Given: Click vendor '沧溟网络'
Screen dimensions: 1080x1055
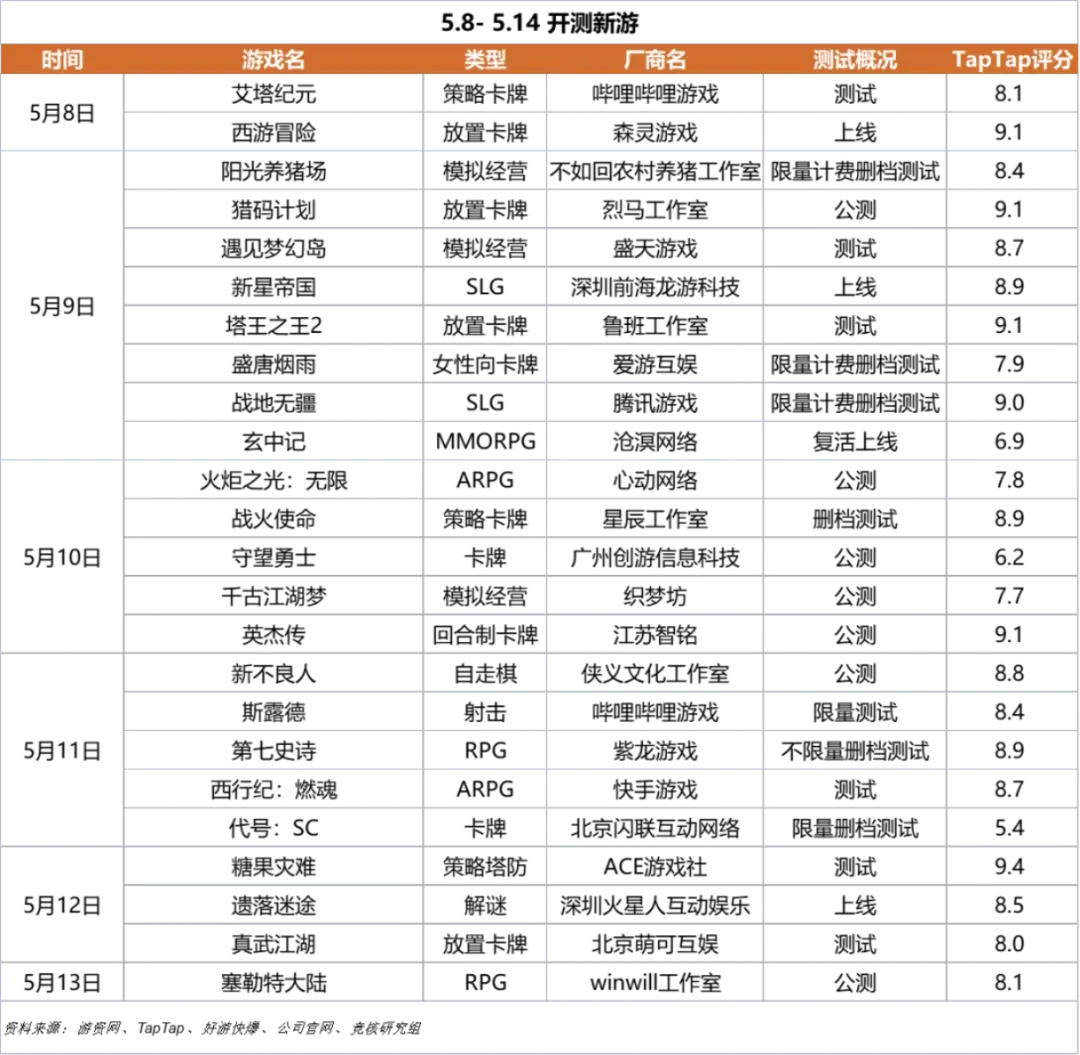Looking at the screenshot, I should coord(655,441).
